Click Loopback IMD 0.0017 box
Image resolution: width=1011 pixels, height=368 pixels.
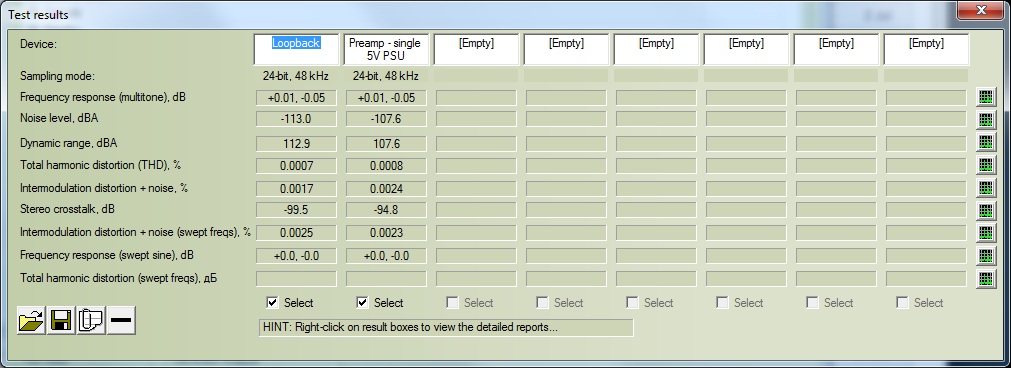pyautogui.click(x=297, y=189)
